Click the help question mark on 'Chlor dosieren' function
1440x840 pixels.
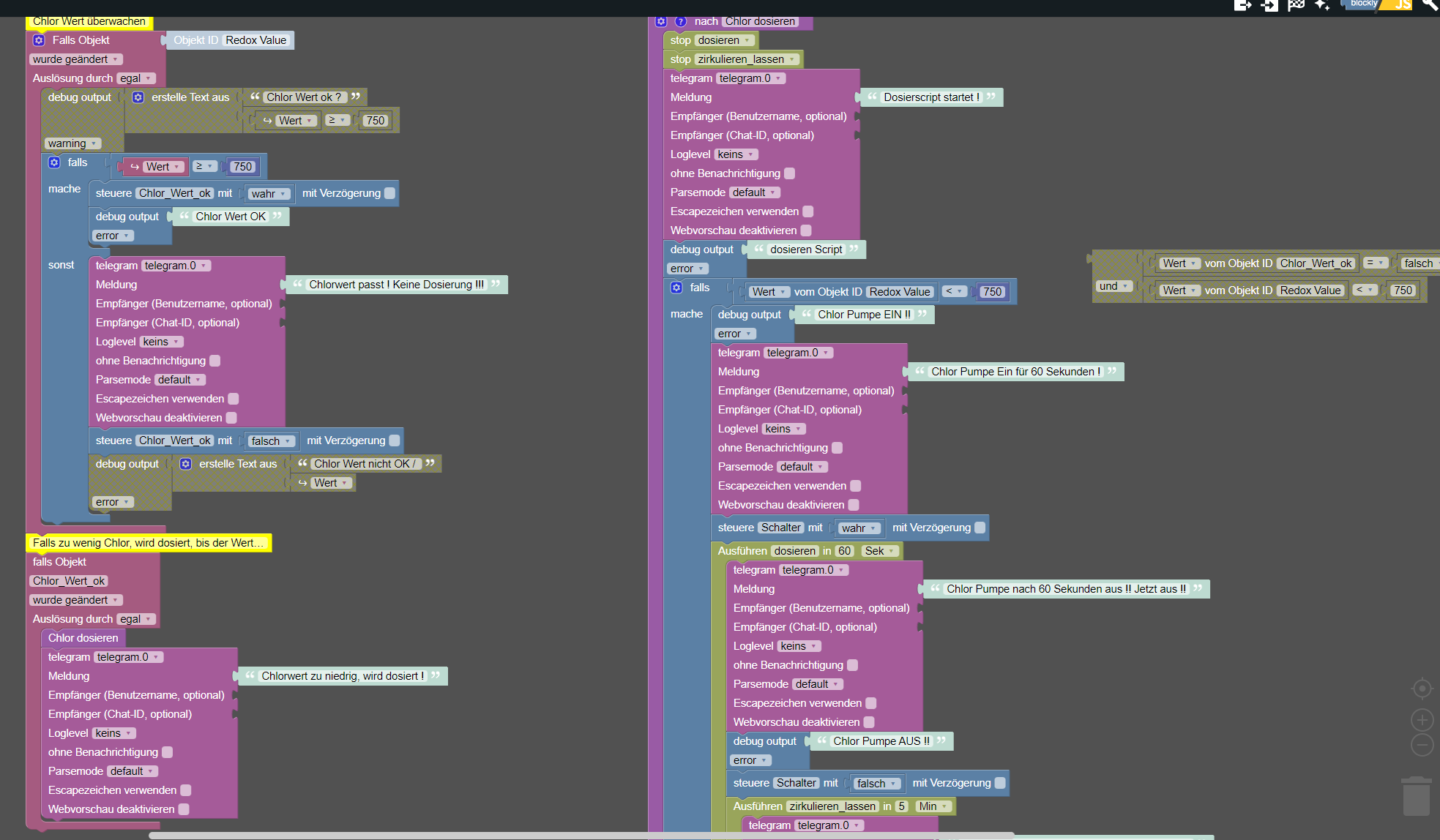[x=681, y=21]
